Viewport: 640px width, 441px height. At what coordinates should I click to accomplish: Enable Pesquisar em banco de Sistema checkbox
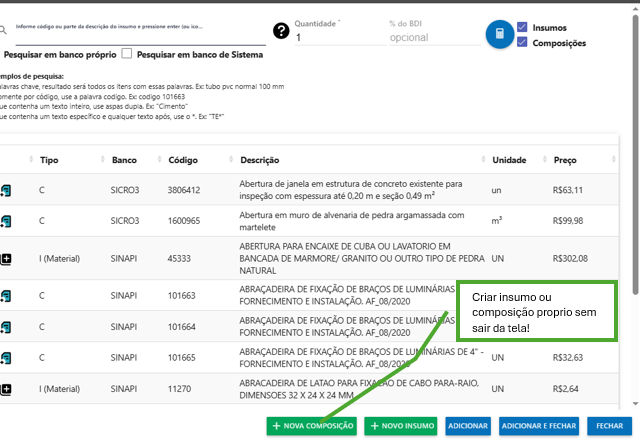(127, 53)
